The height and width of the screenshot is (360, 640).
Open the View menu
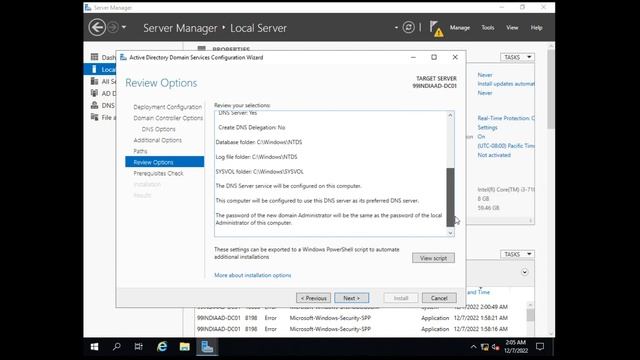(x=512, y=27)
